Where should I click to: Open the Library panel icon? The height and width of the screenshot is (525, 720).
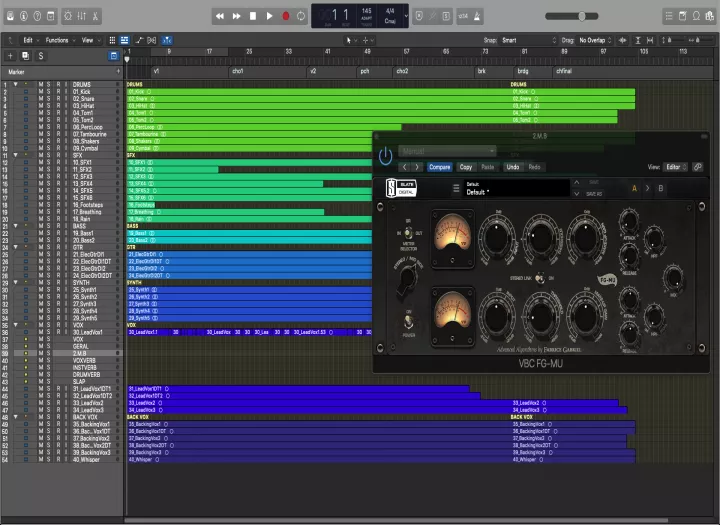pyautogui.click(x=10, y=16)
